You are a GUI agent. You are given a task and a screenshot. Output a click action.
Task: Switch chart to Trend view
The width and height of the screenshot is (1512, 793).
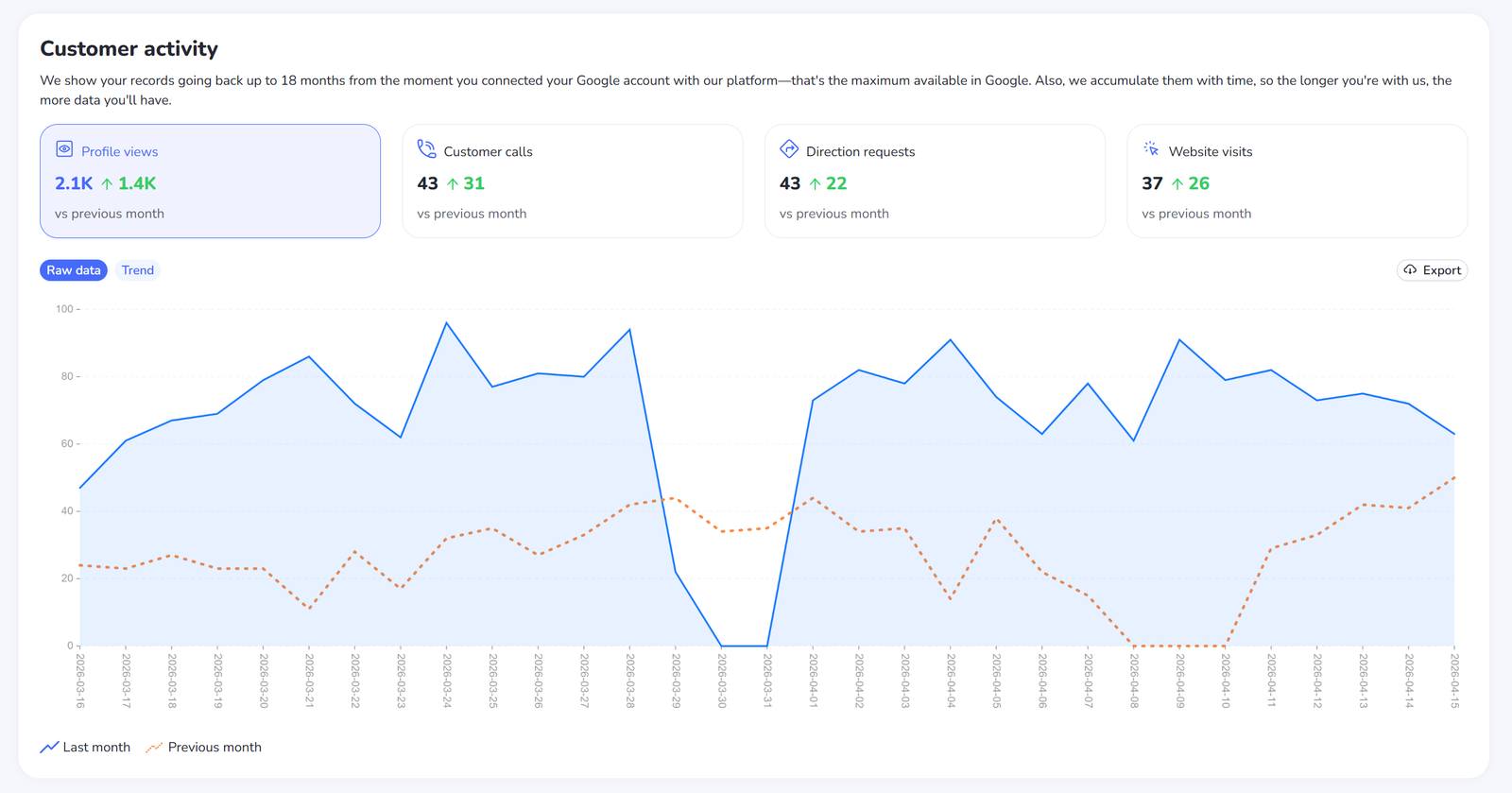click(138, 270)
